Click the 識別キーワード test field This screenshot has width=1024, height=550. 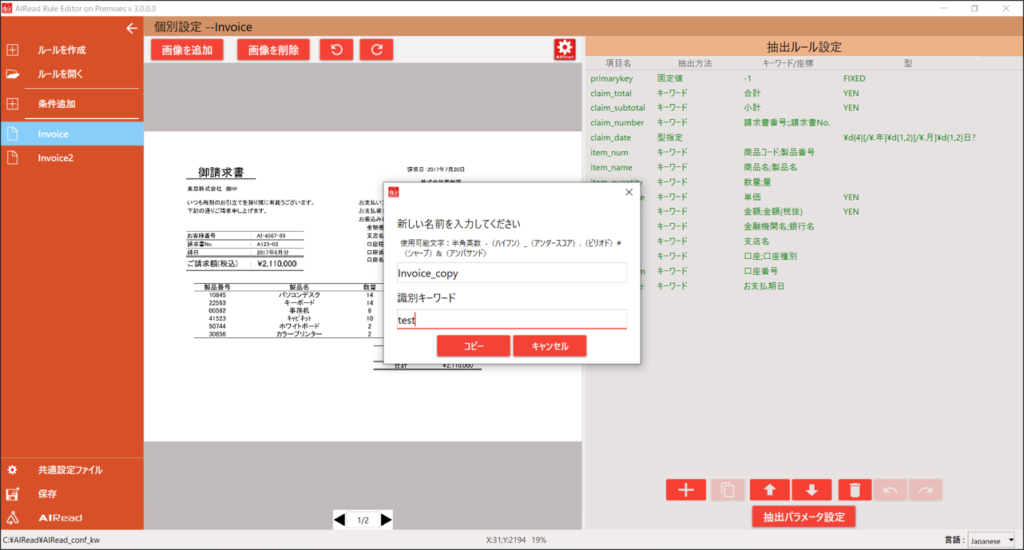511,319
